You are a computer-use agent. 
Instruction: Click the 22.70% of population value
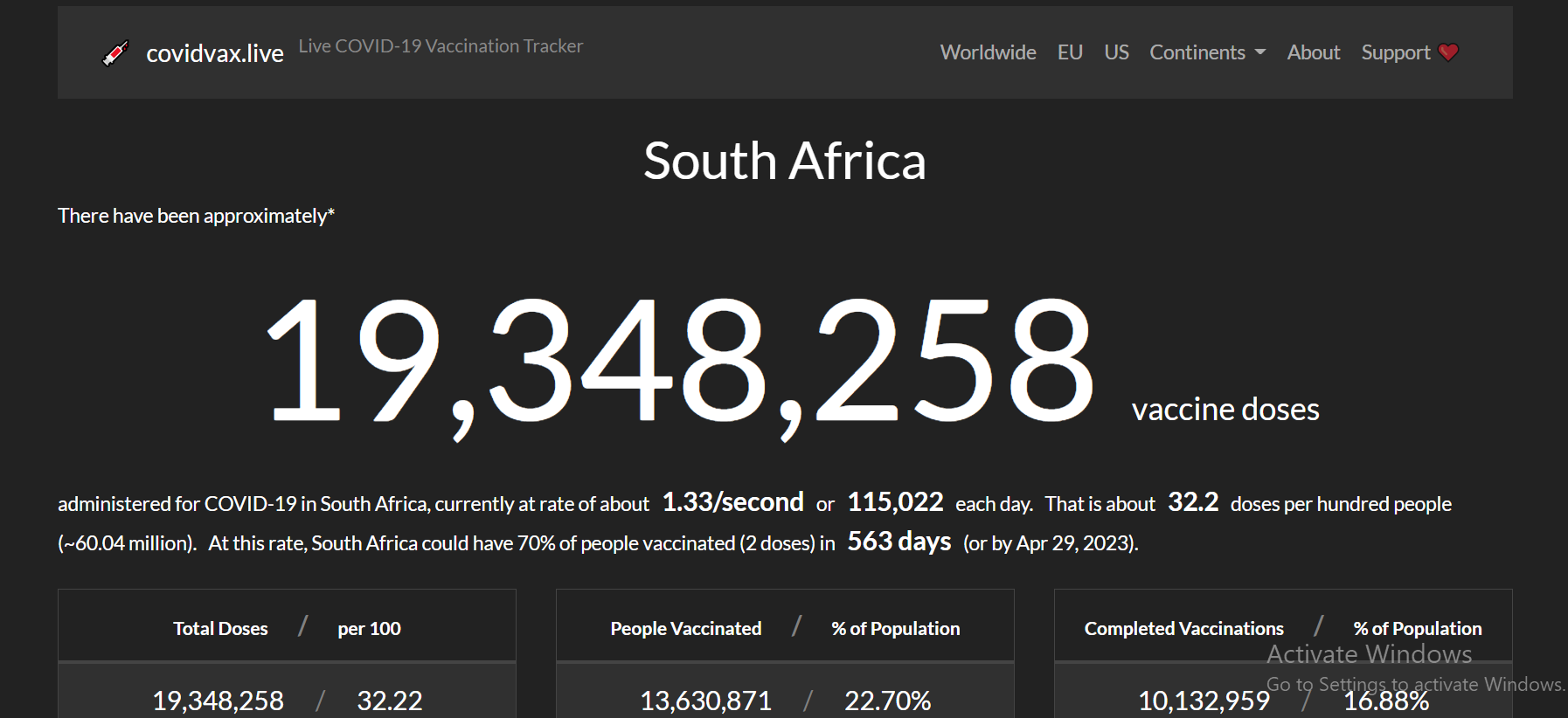point(887,701)
